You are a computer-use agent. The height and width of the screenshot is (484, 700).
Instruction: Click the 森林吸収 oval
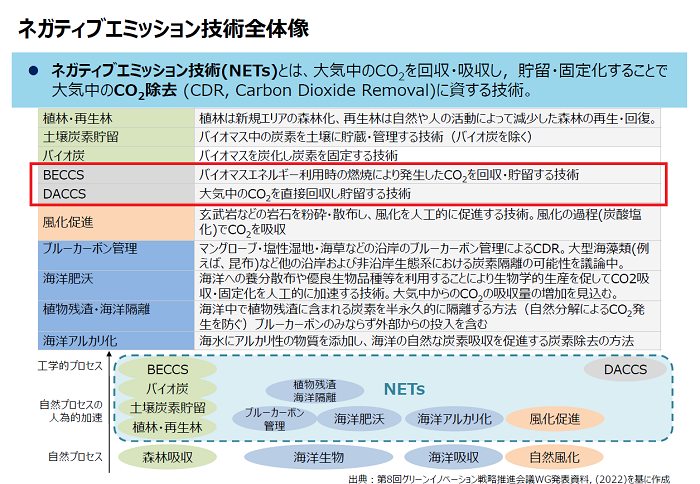click(x=166, y=457)
